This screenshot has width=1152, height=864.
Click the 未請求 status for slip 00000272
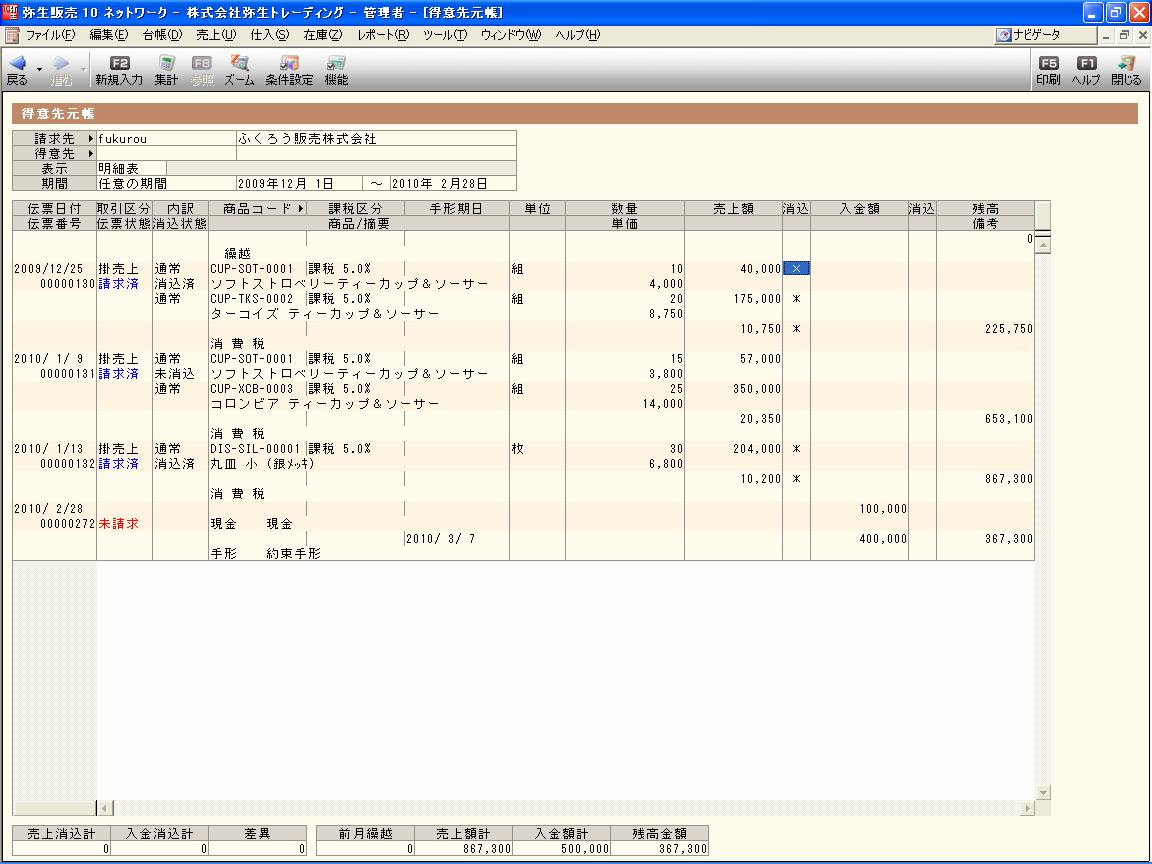point(118,524)
